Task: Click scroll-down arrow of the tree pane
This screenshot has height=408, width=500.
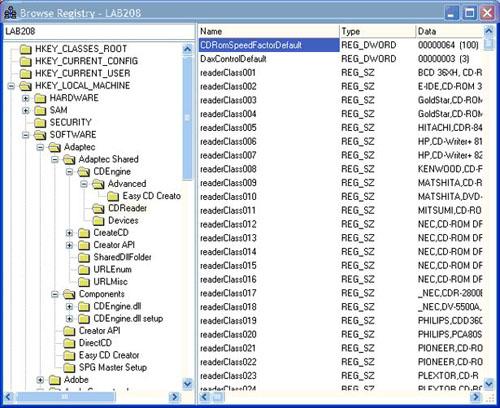Action: (x=187, y=384)
